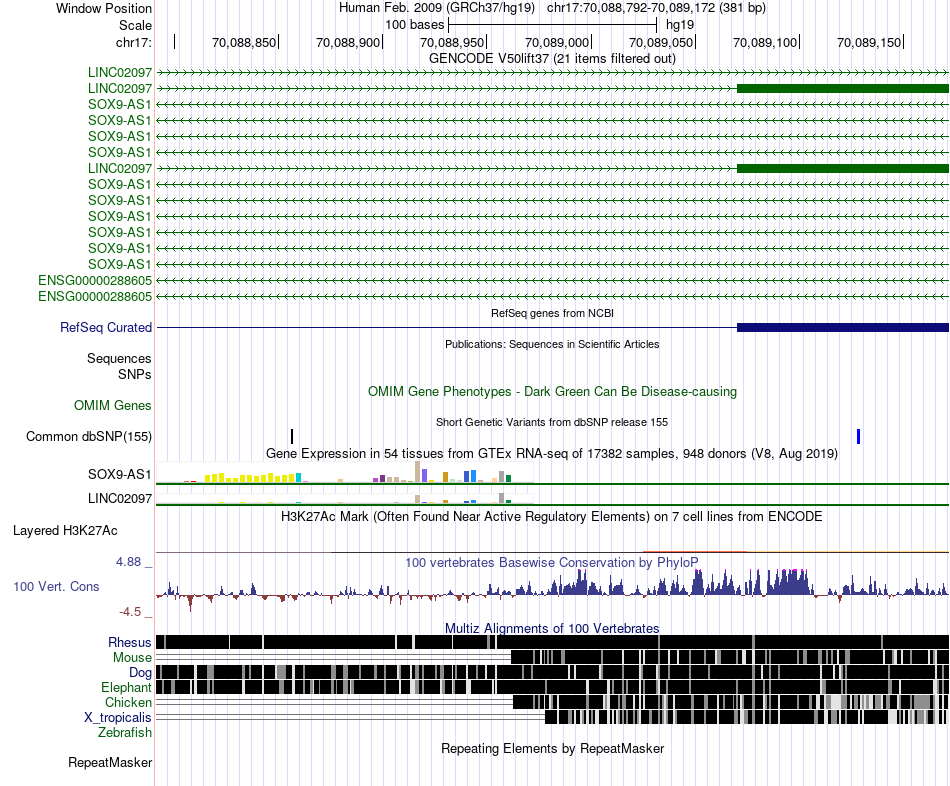950x786 pixels.
Task: Click PhyloP upper limit value 4.88
Action: point(128,562)
